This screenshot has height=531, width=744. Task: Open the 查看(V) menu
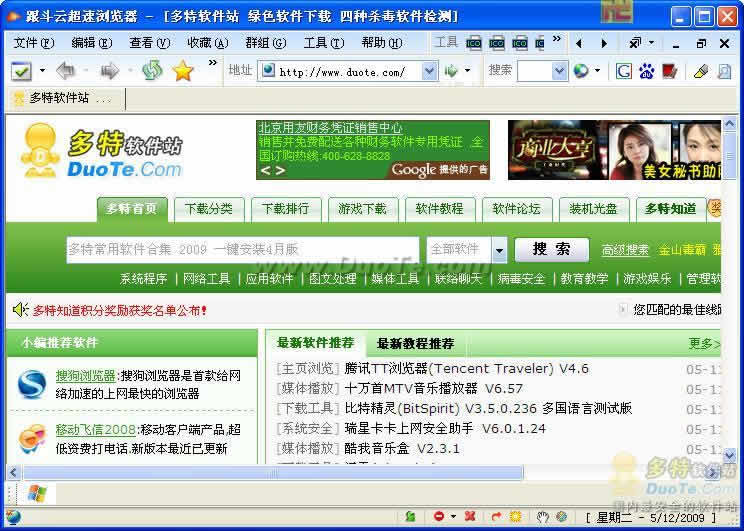pyautogui.click(x=149, y=43)
